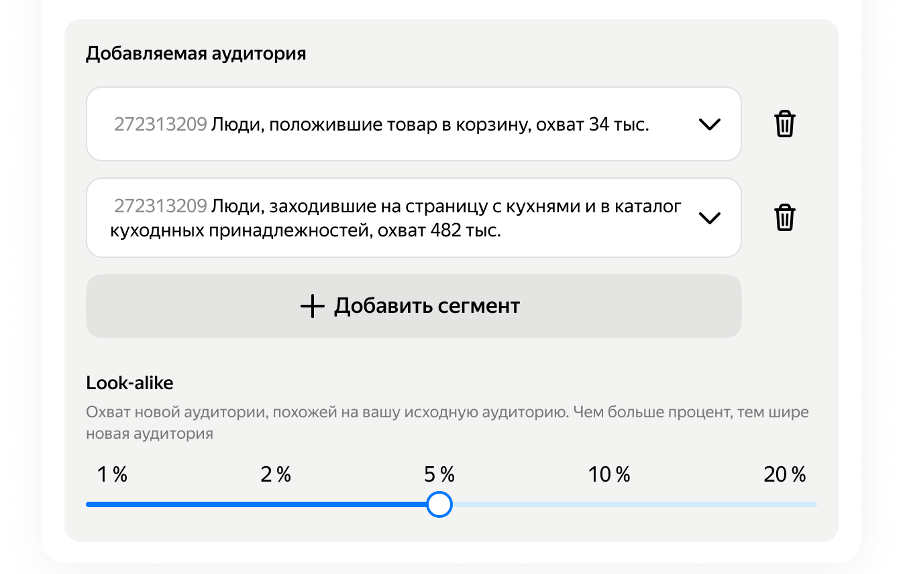Set Look-alike reach to 1 %
Screen dimensions: 904x574
coord(112,475)
